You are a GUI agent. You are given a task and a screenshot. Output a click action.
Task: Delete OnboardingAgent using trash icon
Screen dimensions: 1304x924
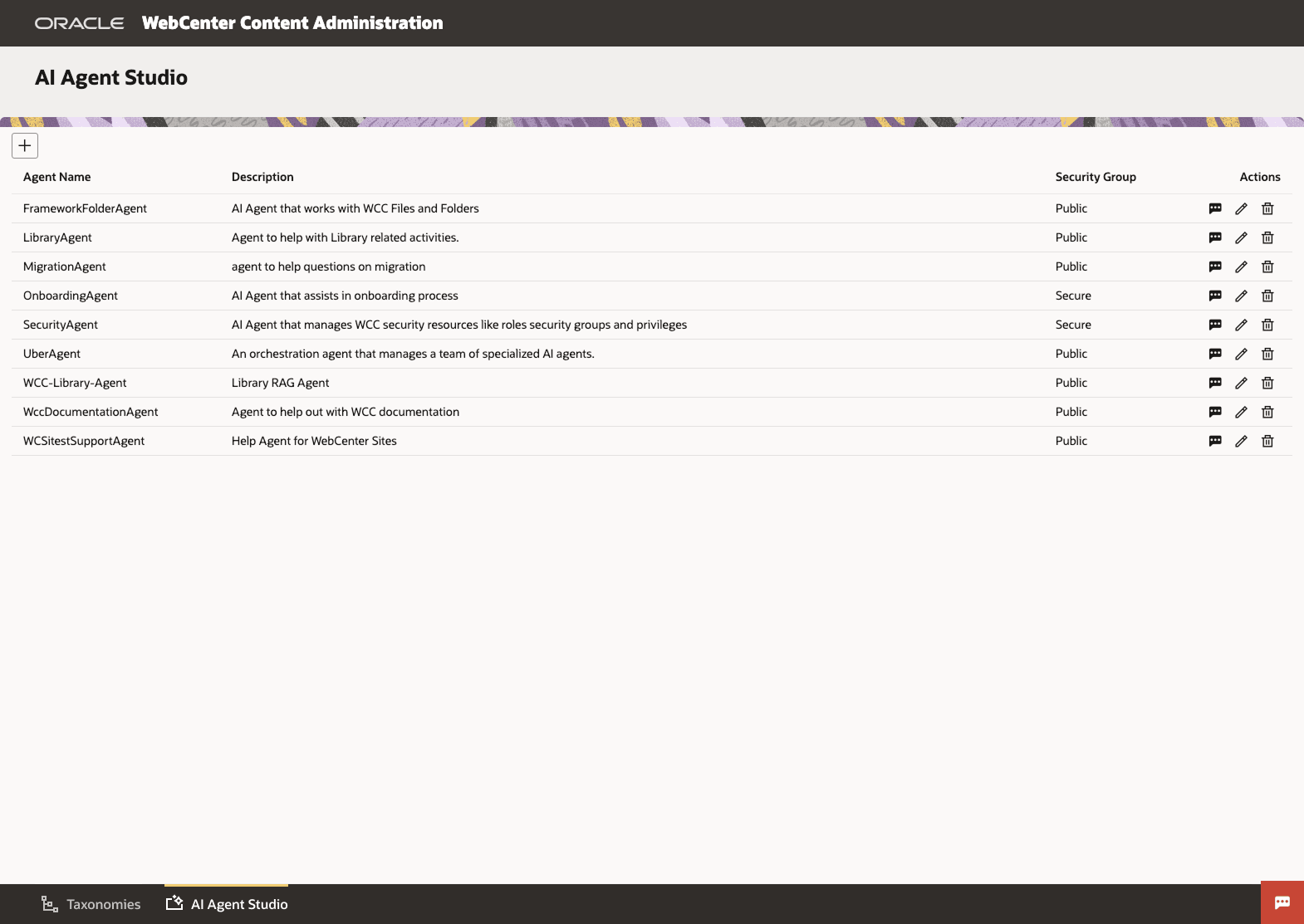(x=1267, y=296)
